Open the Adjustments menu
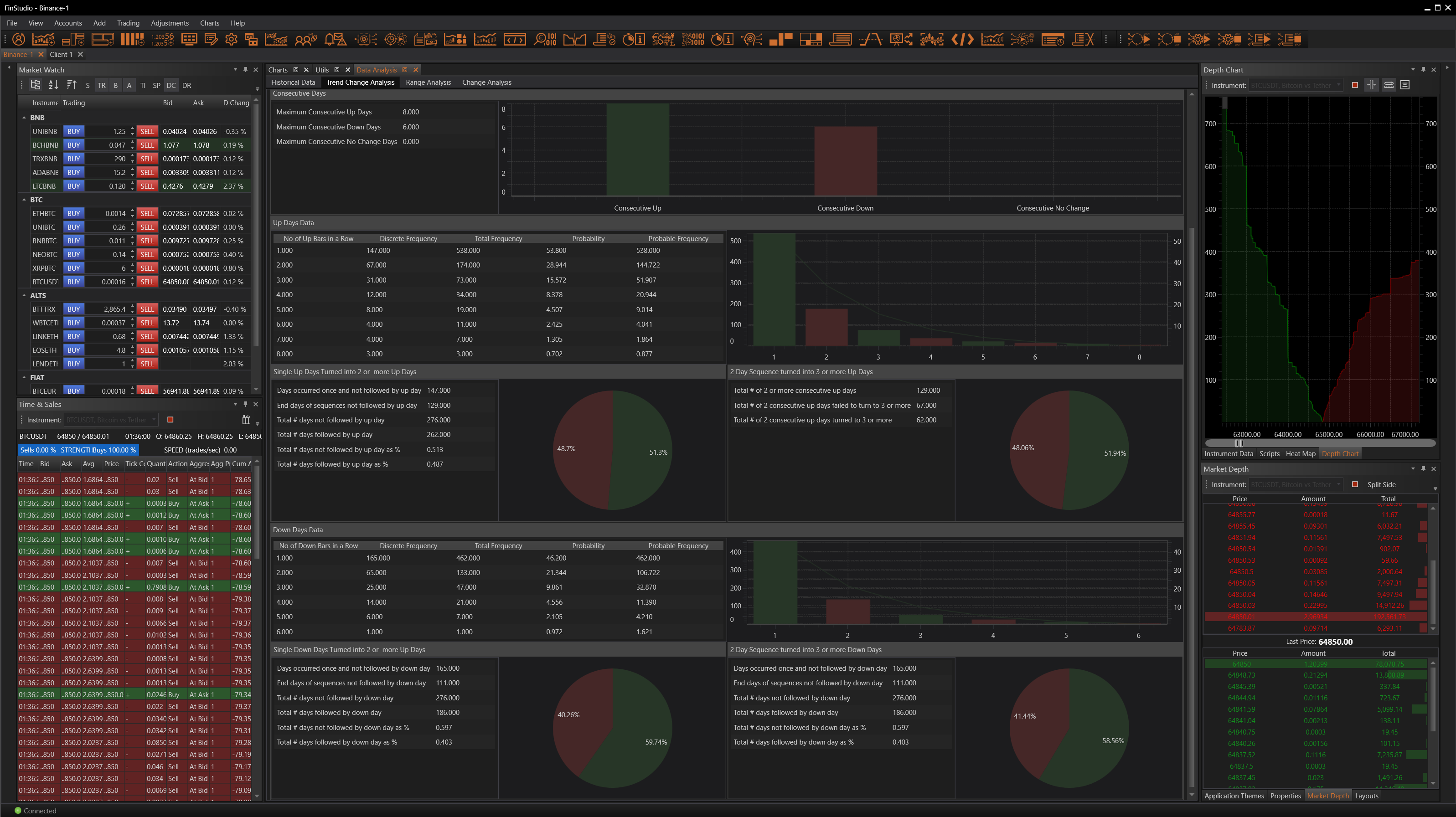 pos(170,23)
